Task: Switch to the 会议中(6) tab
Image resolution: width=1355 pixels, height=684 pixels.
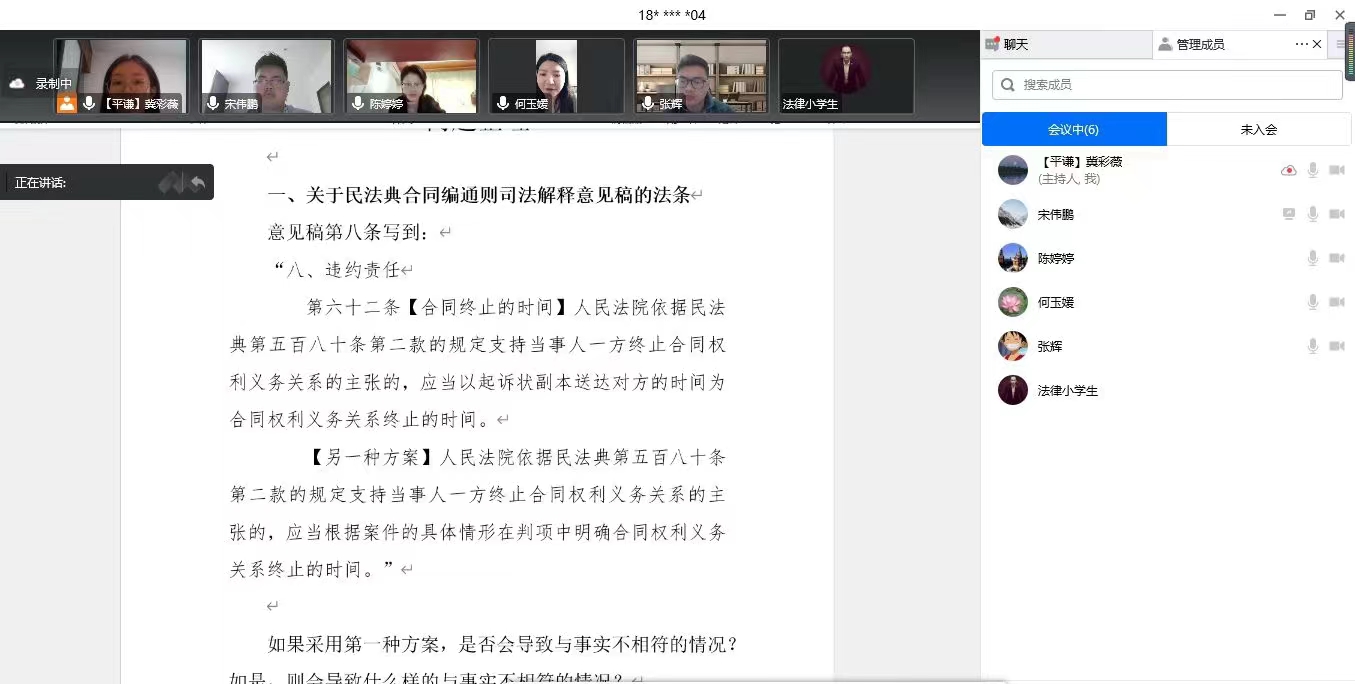Action: (1074, 129)
